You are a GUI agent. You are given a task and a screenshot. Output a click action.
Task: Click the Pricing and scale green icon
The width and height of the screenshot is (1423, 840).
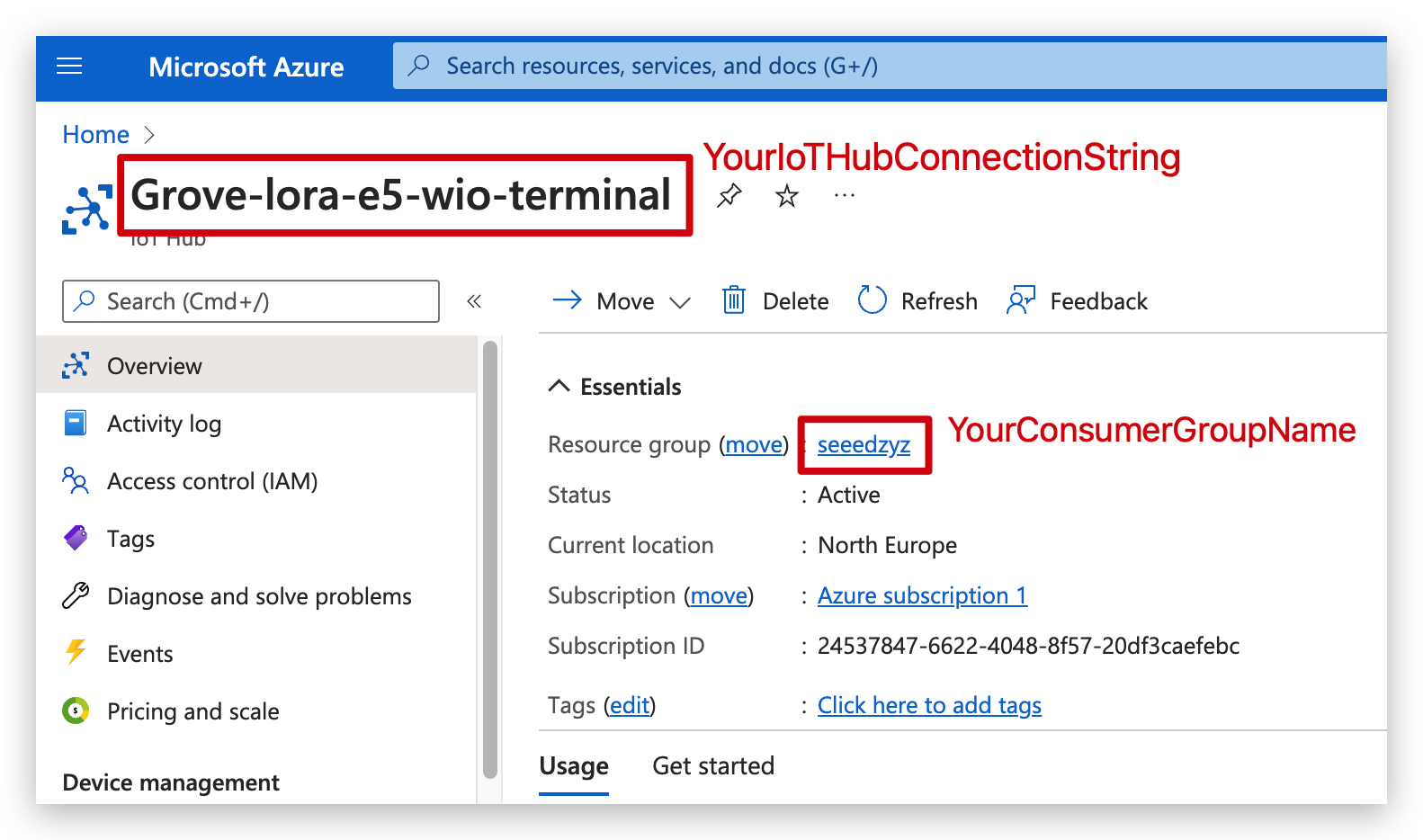pos(76,710)
